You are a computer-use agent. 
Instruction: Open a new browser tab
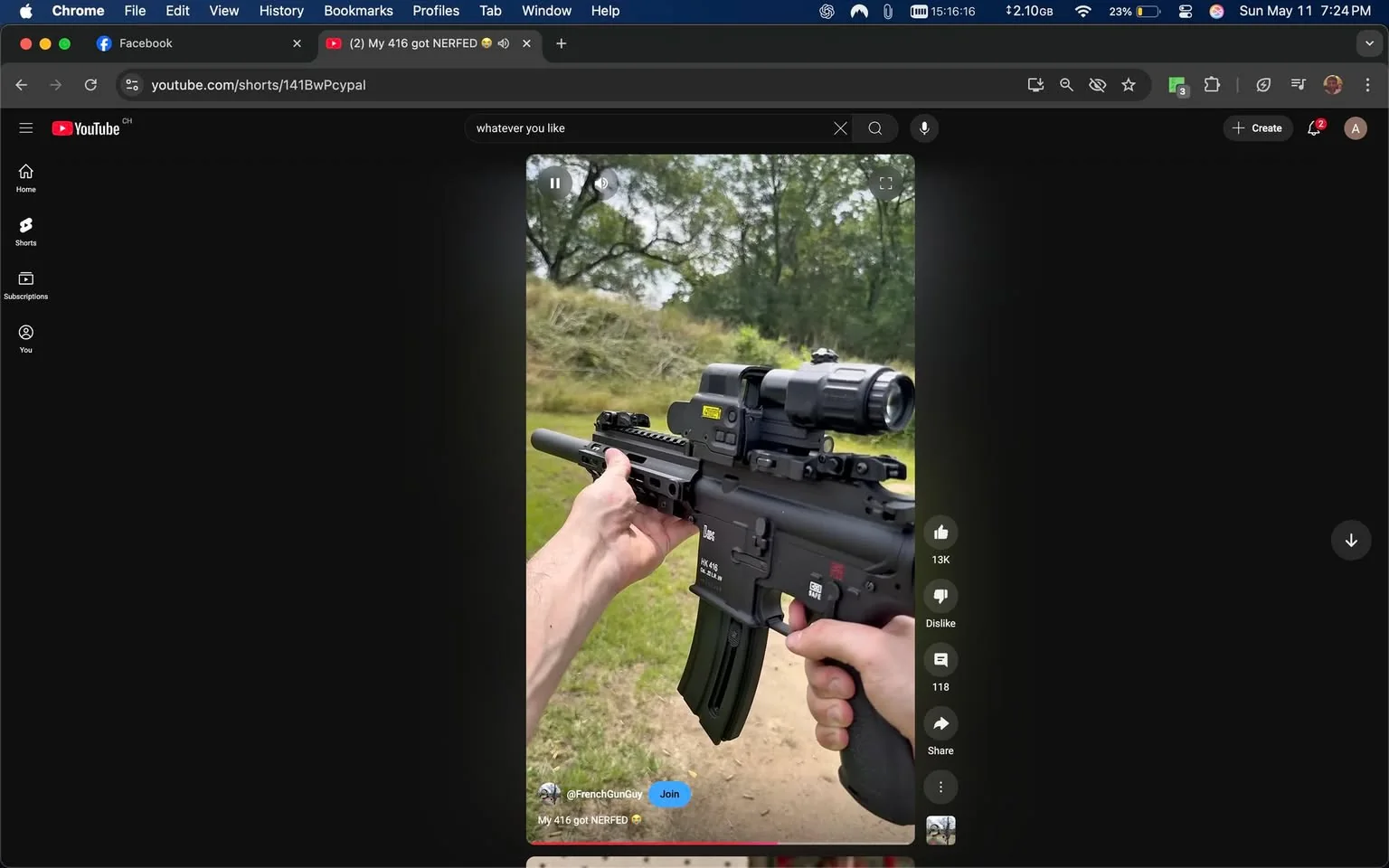click(x=561, y=43)
